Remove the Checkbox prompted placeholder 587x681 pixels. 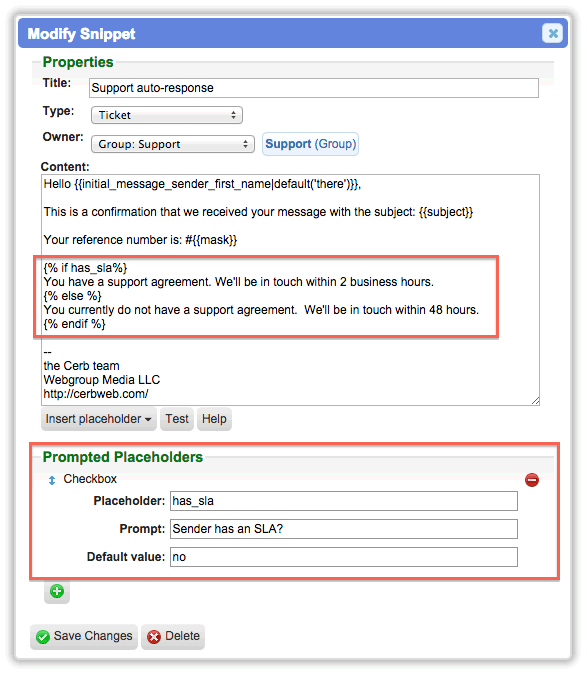pos(531,479)
